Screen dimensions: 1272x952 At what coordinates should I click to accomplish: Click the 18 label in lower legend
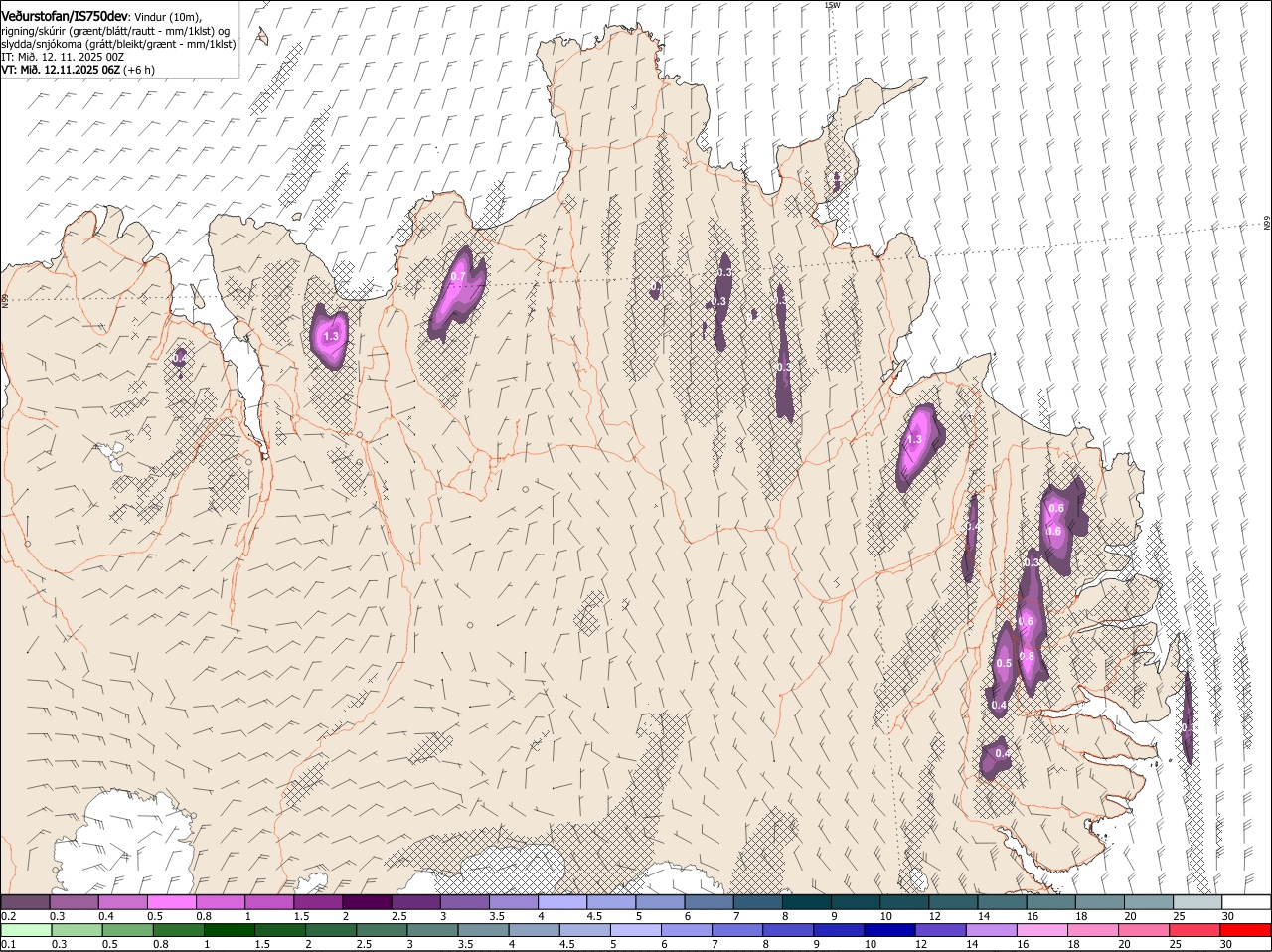[1072, 944]
